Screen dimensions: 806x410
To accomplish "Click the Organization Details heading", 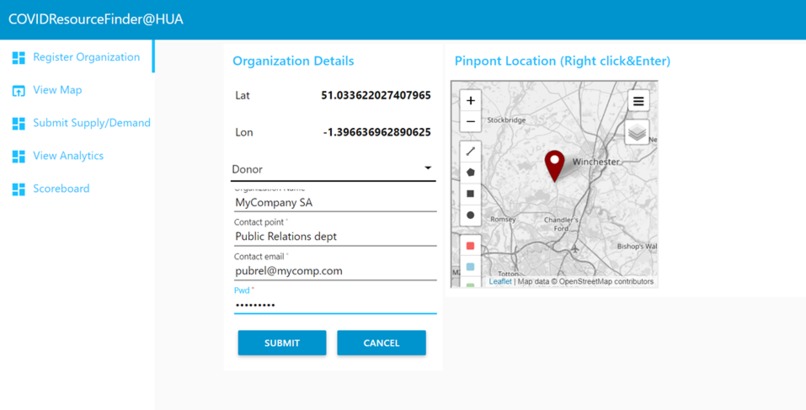I will click(x=294, y=61).
